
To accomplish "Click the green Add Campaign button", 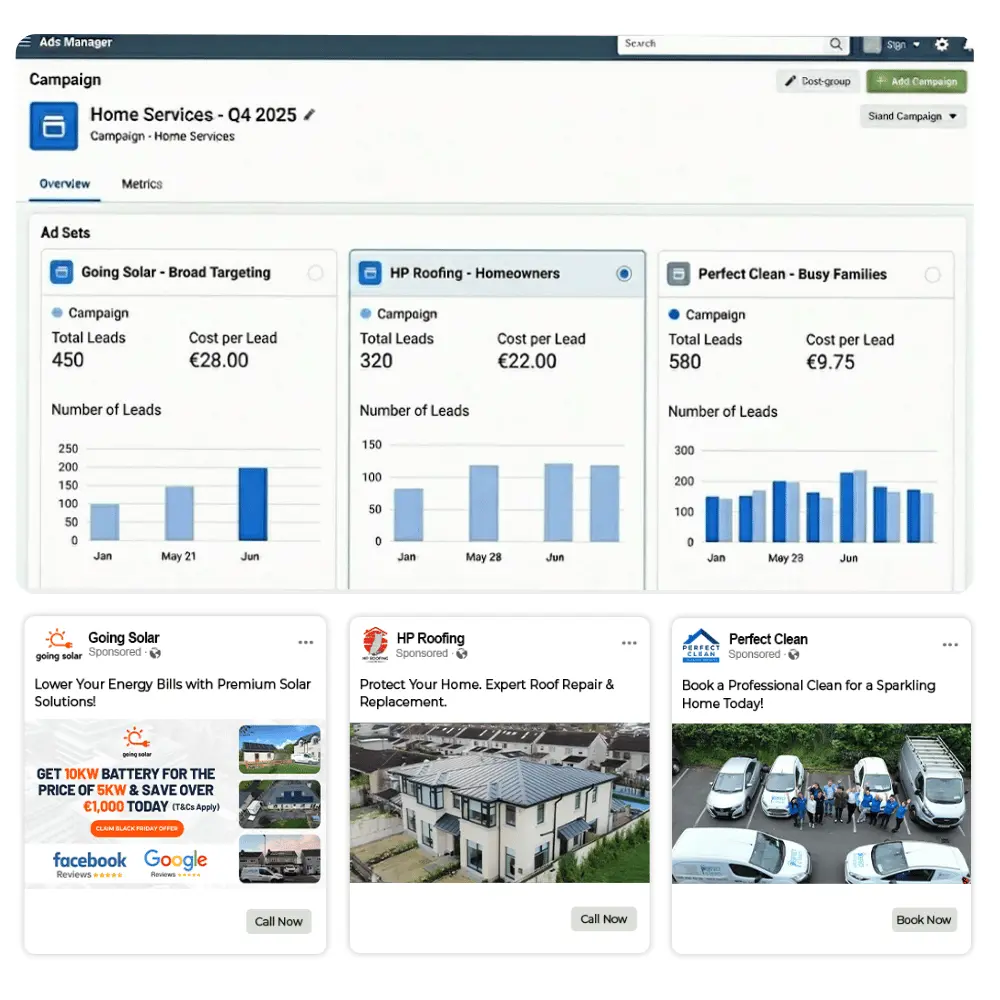I will pos(916,82).
